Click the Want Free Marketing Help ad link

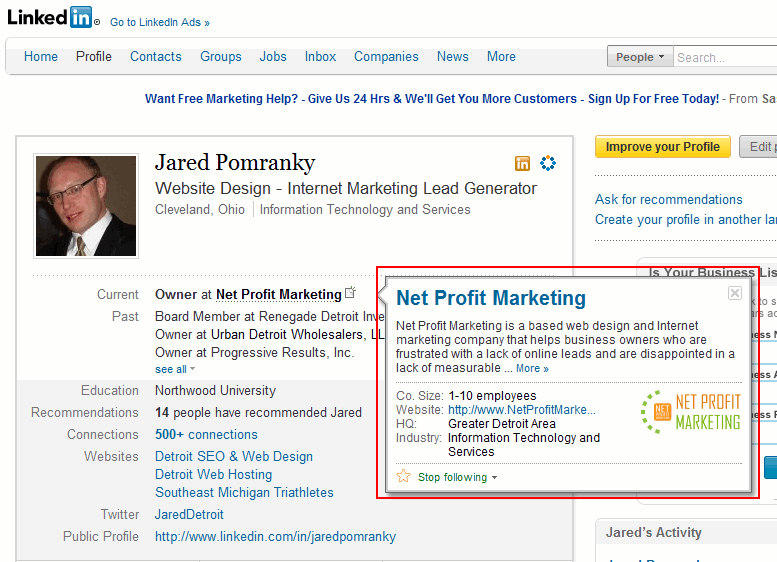click(x=432, y=99)
